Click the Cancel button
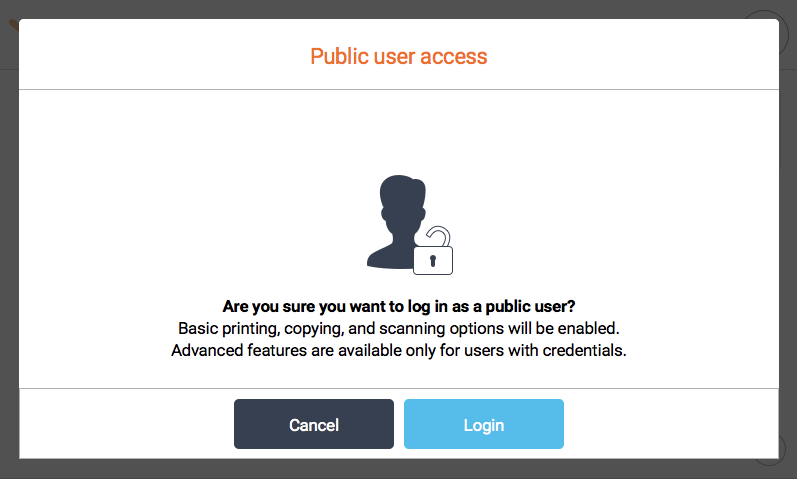Viewport: 797px width, 479px height. (313, 424)
